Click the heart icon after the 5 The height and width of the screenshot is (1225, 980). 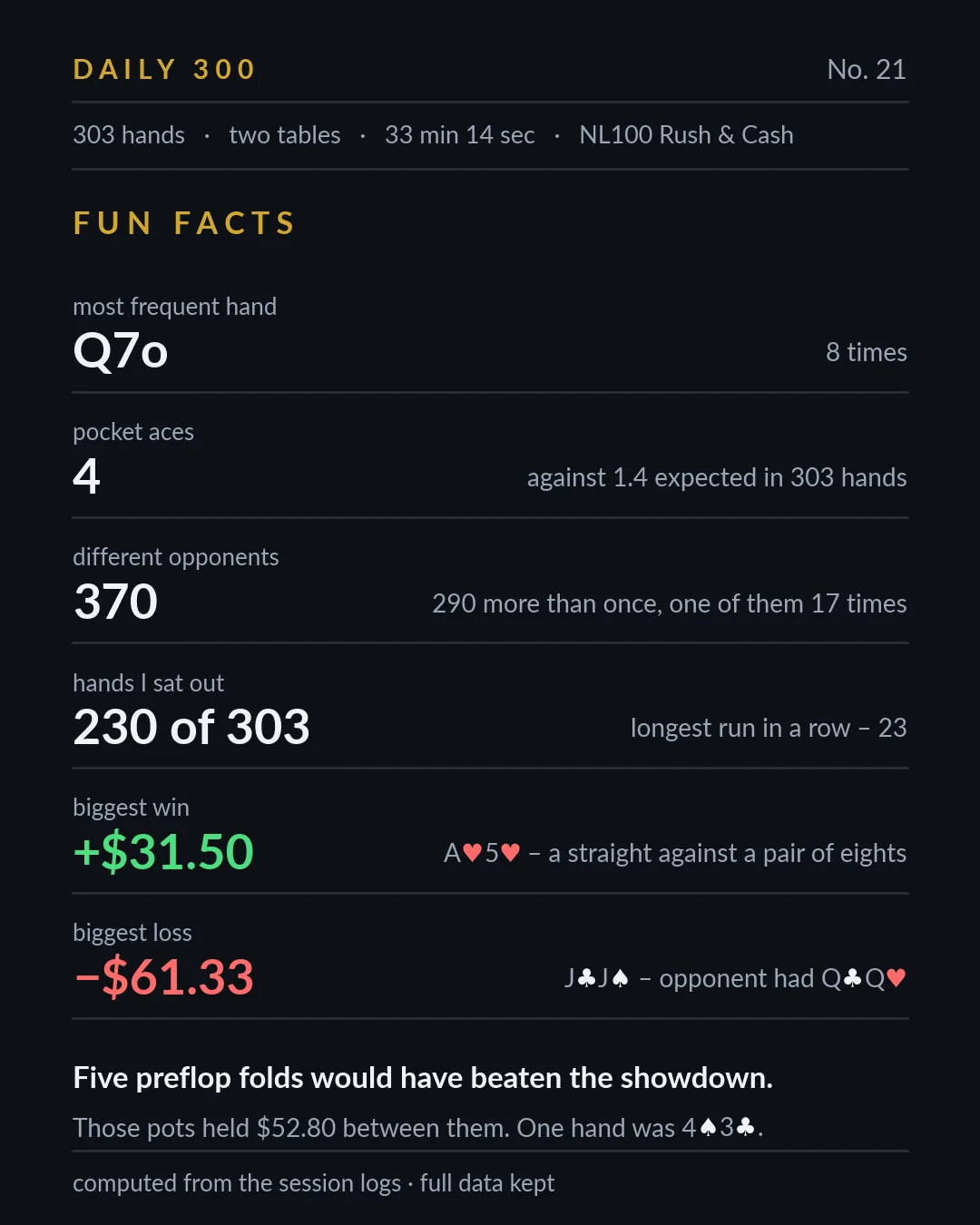(510, 853)
